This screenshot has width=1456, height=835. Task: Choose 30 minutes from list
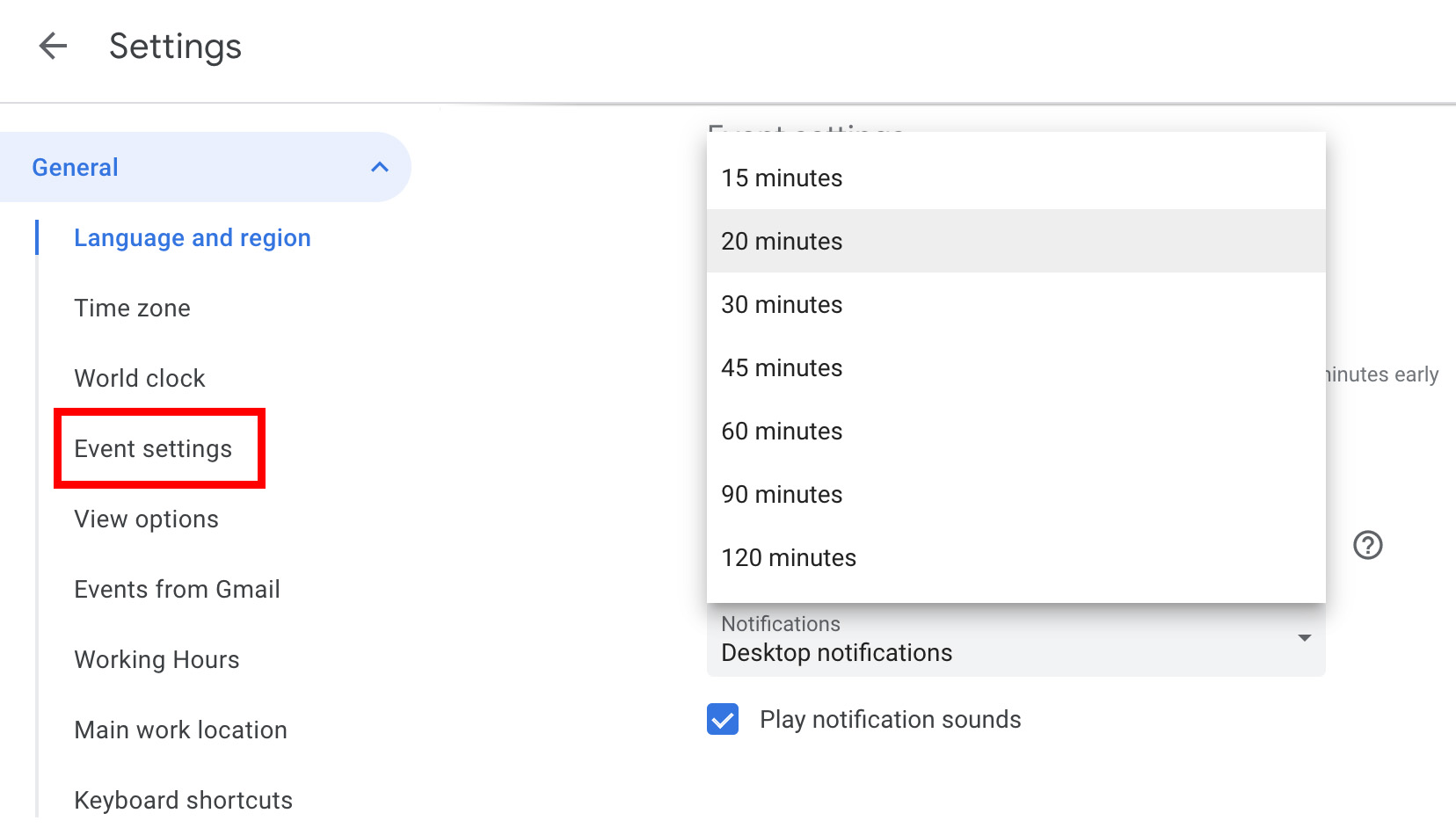[782, 304]
